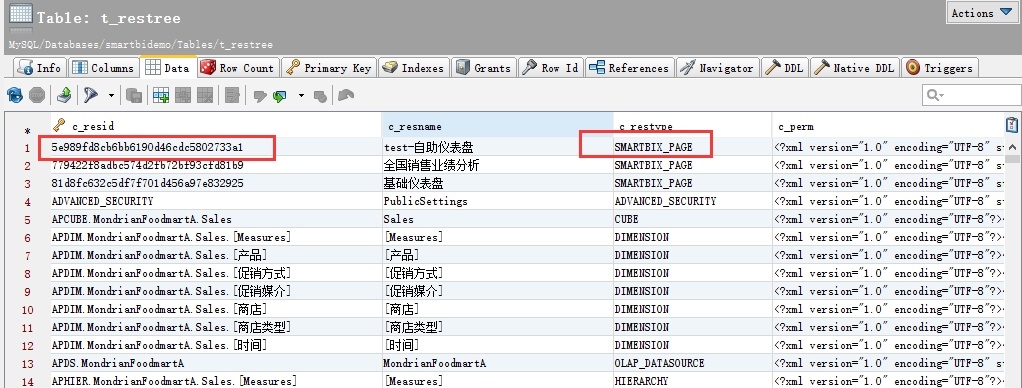Click c_perm XML cell in row 6
This screenshot has width=1022, height=388.
coord(888,237)
